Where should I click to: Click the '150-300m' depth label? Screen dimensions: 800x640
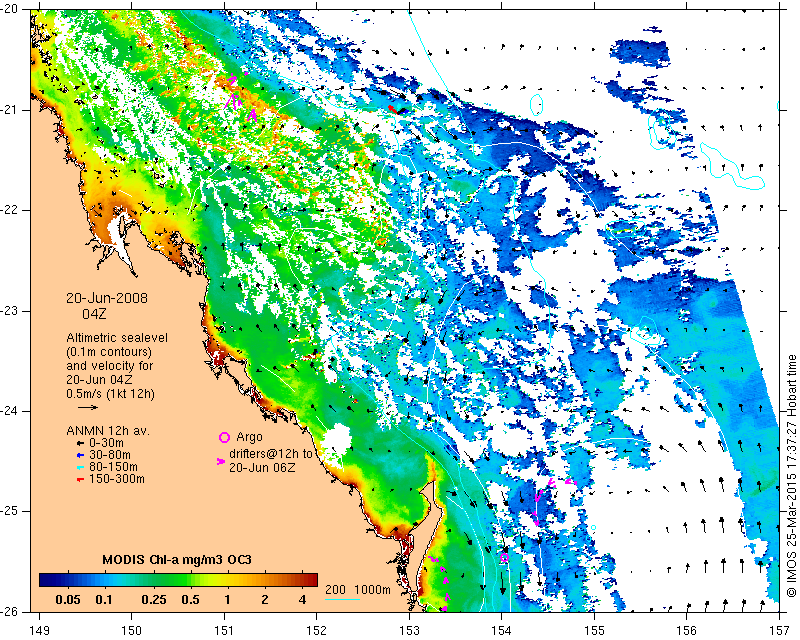pyautogui.click(x=117, y=479)
